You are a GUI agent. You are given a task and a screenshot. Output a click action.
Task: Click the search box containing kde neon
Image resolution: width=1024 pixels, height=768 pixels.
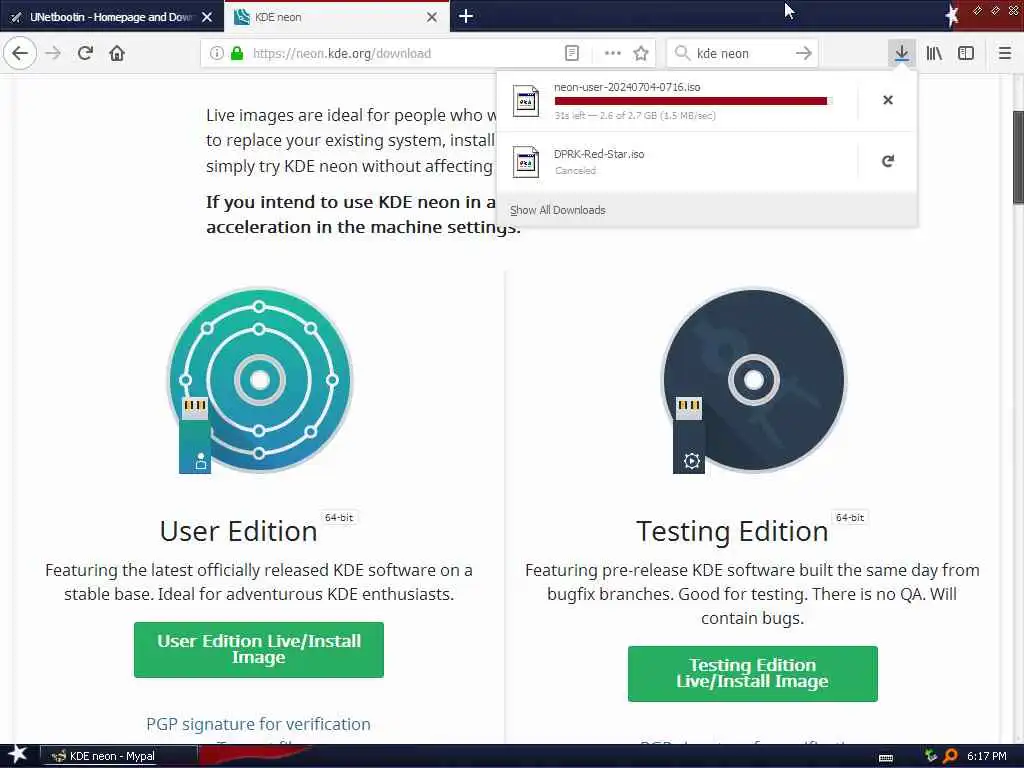[741, 53]
